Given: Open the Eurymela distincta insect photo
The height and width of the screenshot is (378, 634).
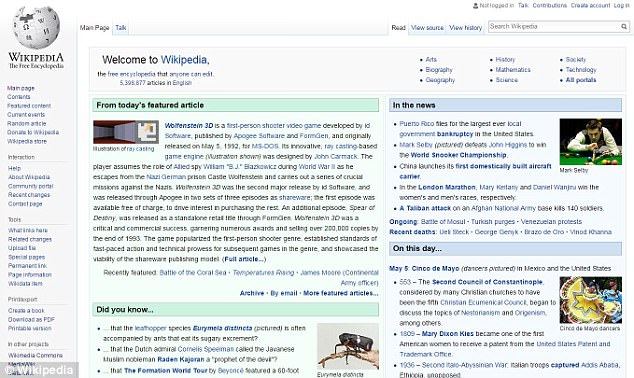Looking at the screenshot, I should pos(348,346).
